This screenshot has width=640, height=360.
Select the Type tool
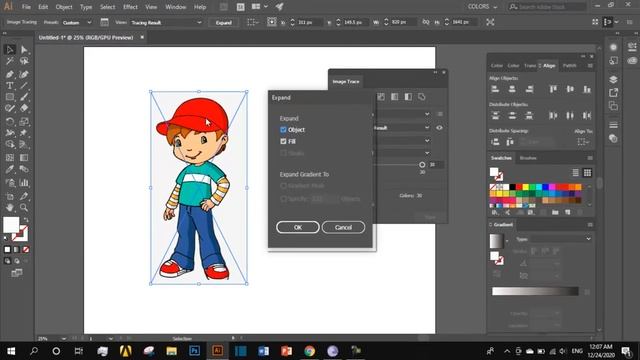tap(10, 86)
